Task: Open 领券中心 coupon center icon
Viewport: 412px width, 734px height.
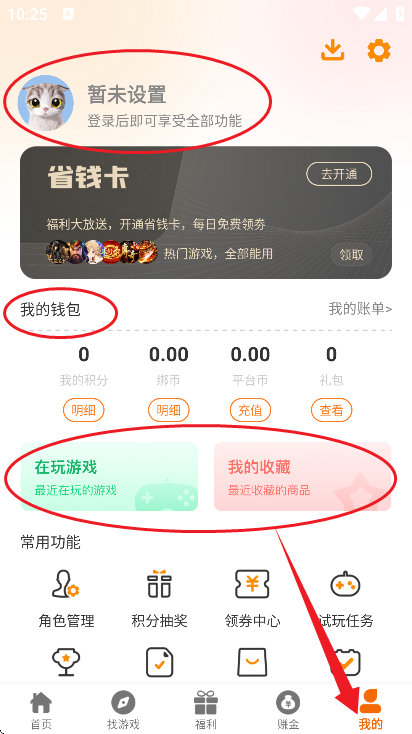Action: [x=252, y=584]
